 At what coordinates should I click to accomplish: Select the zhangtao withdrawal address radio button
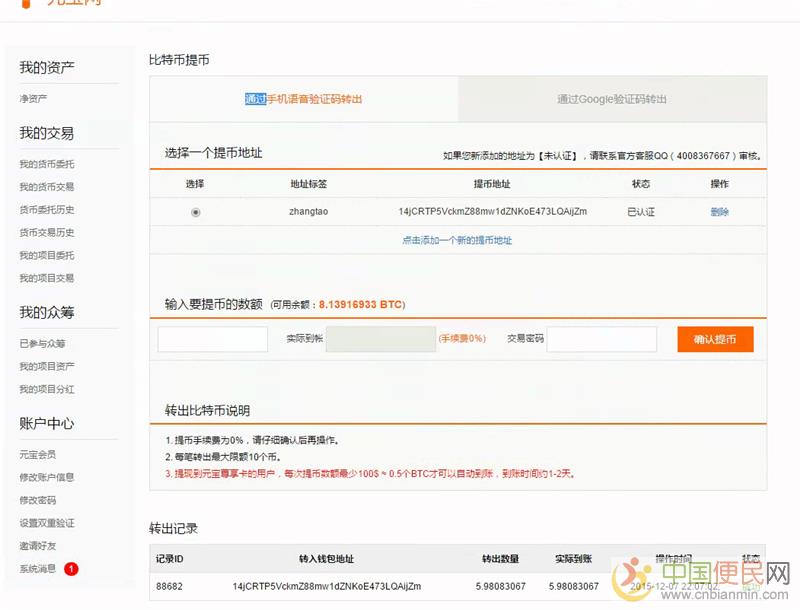(195, 212)
